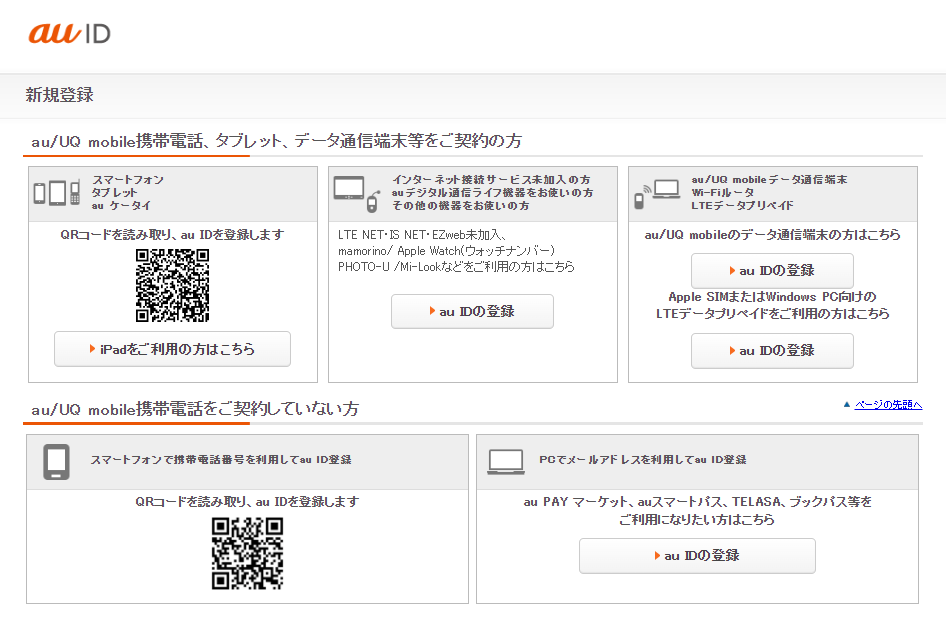The width and height of the screenshot is (946, 618).
Task: Click the tablet and mamorino device icon
Action: coord(357,194)
